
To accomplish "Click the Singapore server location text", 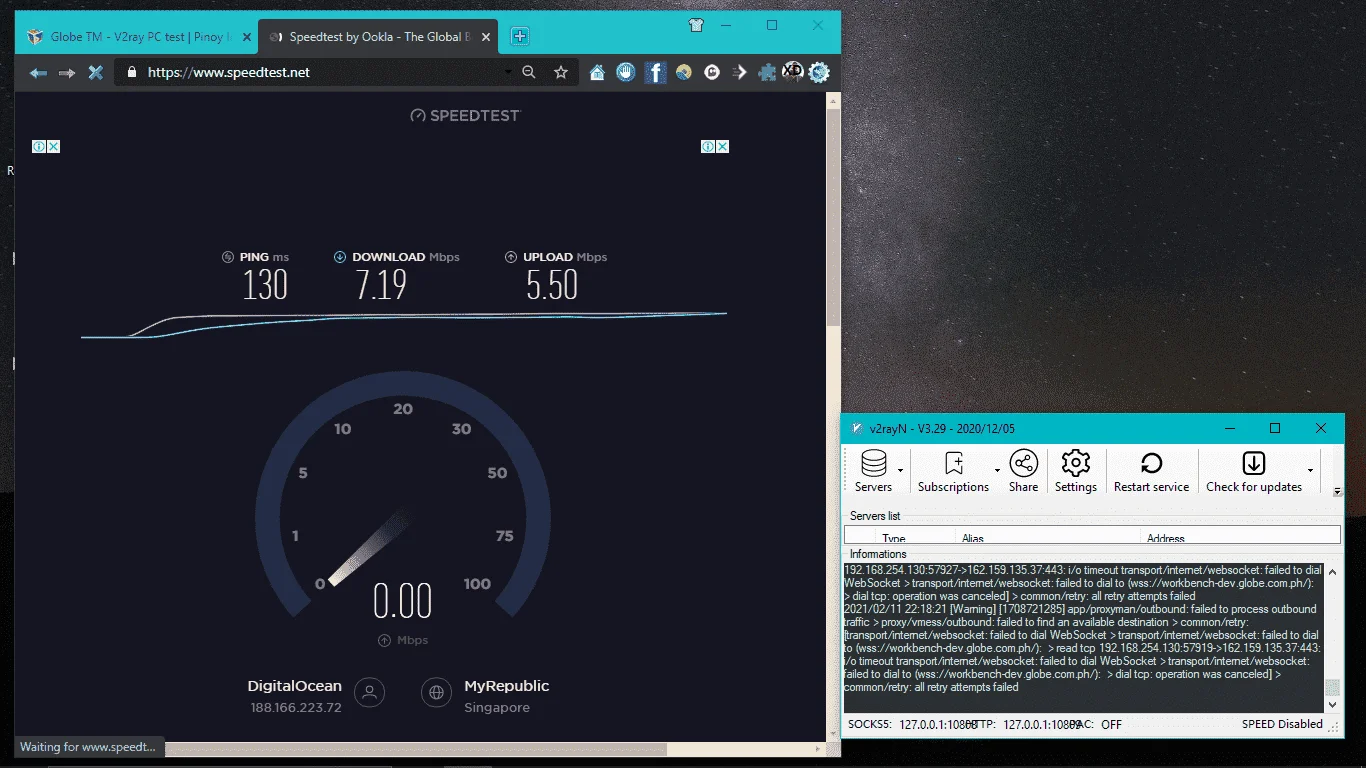I will pyautogui.click(x=497, y=708).
